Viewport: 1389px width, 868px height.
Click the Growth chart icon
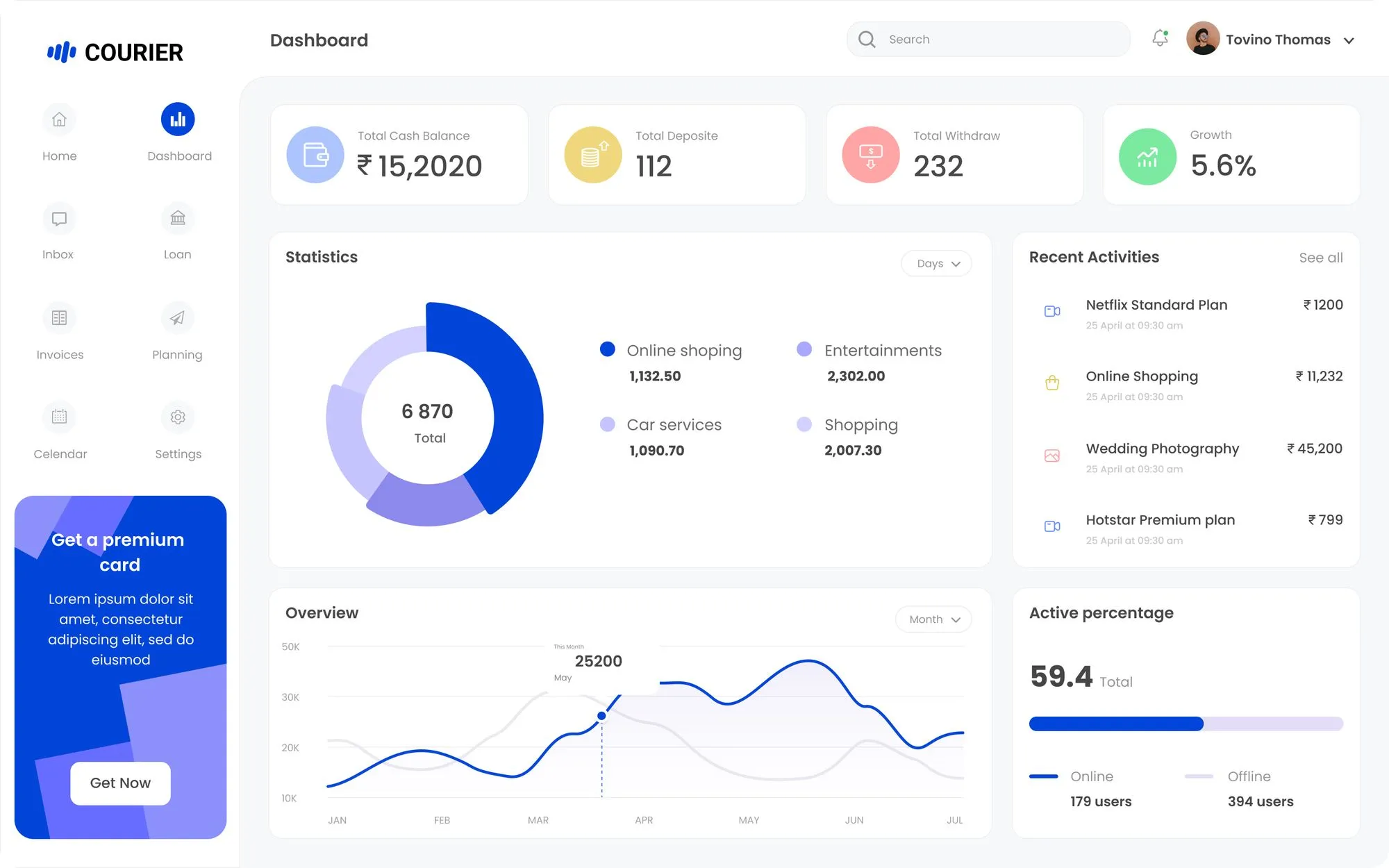coord(1147,157)
